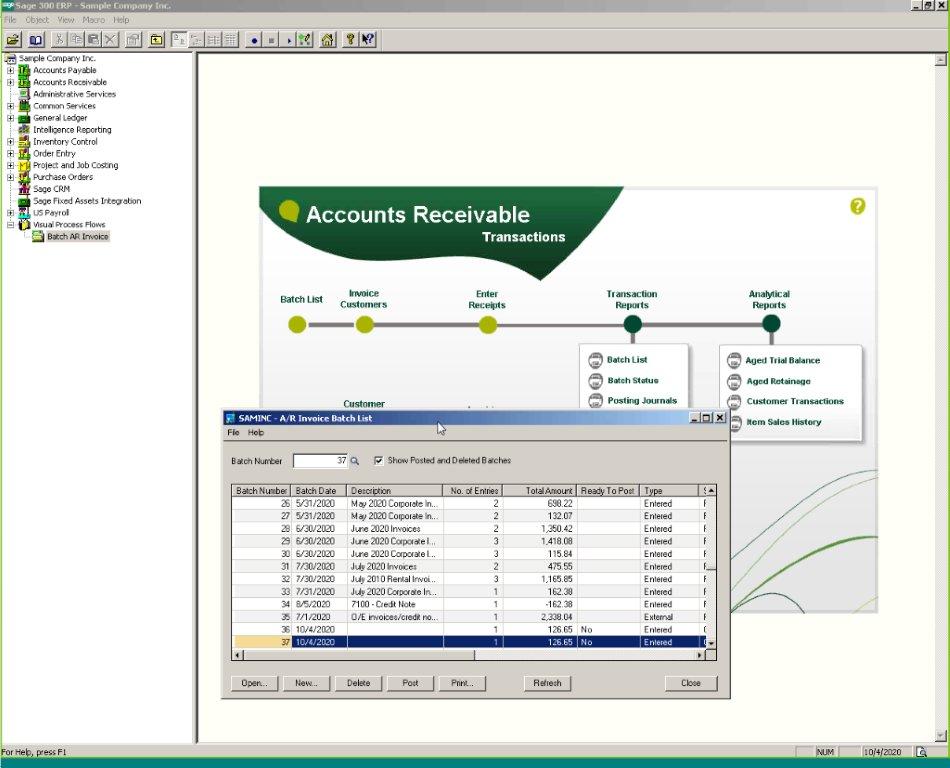
Task: Toggle Show Posted and Deleted Batches checkbox
Action: click(378, 461)
